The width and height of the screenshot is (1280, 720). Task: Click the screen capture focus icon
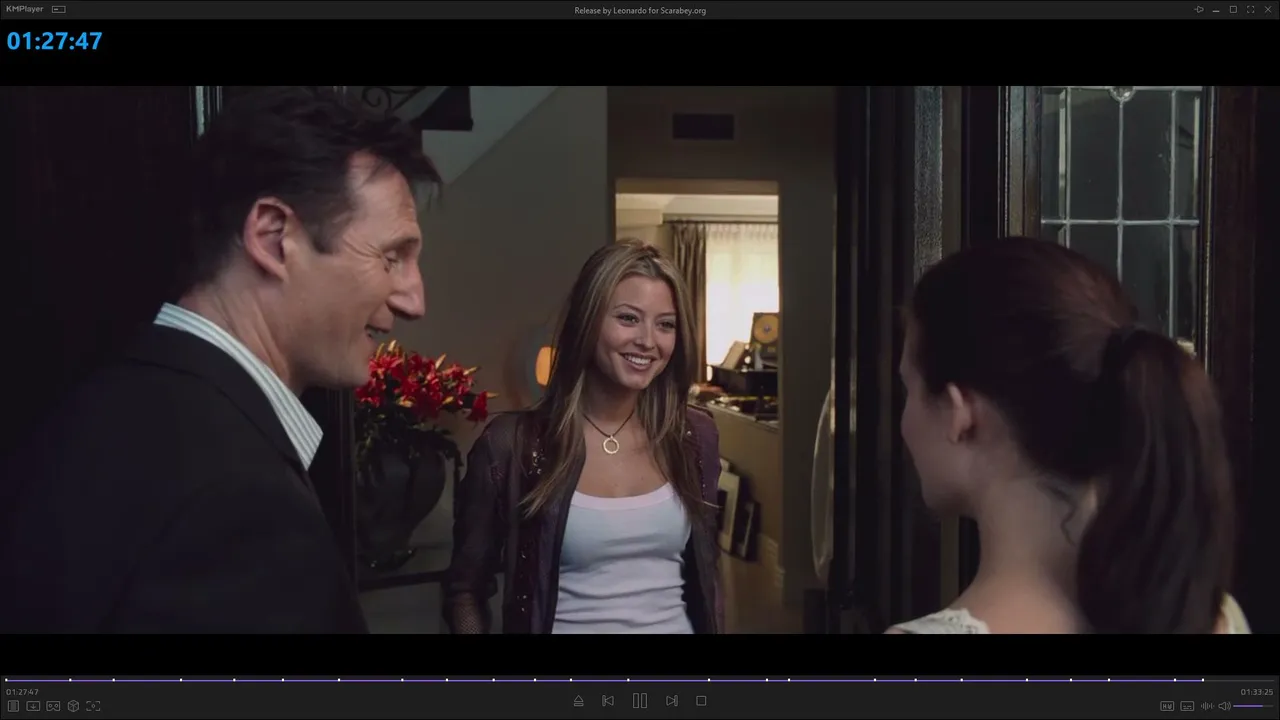tap(93, 706)
